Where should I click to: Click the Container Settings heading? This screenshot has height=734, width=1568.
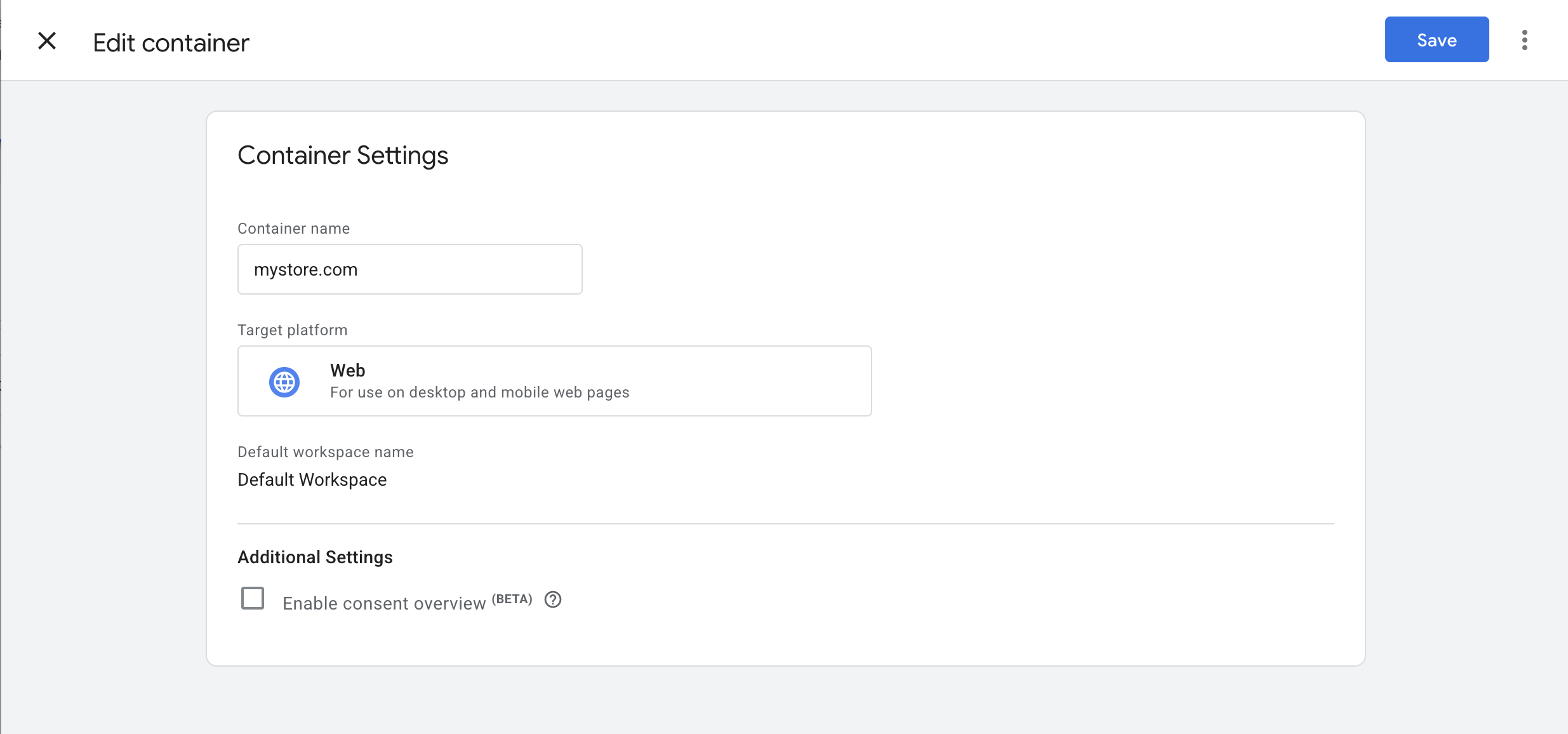[x=343, y=156]
